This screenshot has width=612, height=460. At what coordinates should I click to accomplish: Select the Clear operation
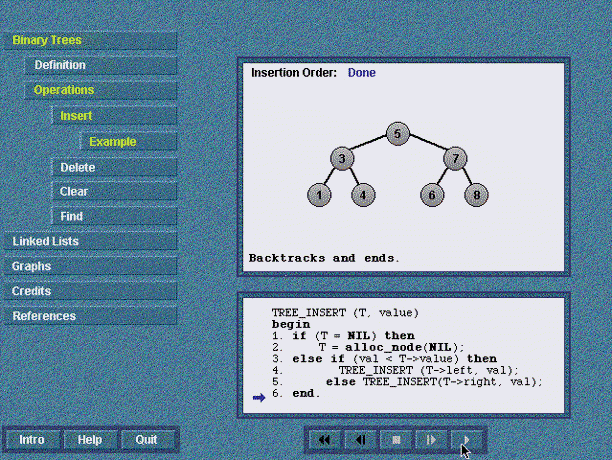[x=114, y=192]
